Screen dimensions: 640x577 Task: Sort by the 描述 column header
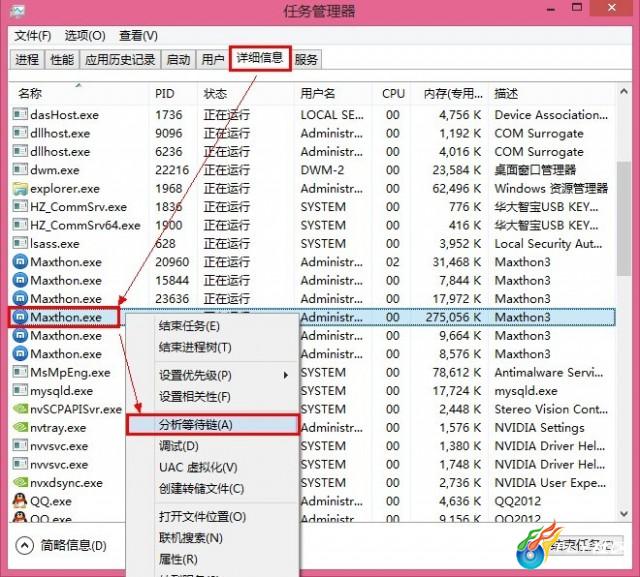(x=552, y=94)
